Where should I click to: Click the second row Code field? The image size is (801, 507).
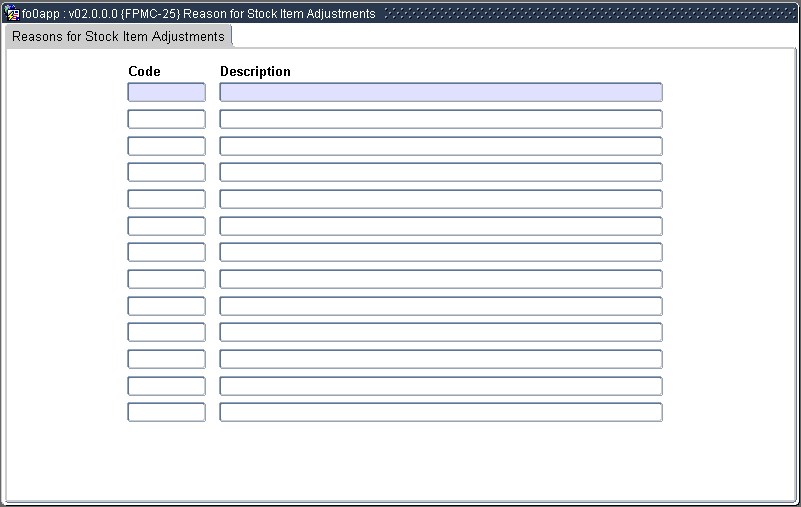click(166, 119)
